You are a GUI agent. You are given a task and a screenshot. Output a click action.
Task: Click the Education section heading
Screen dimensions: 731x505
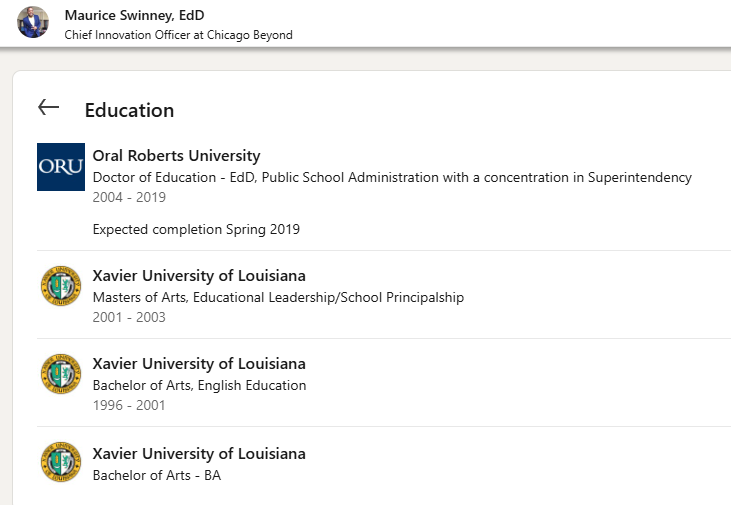(129, 110)
